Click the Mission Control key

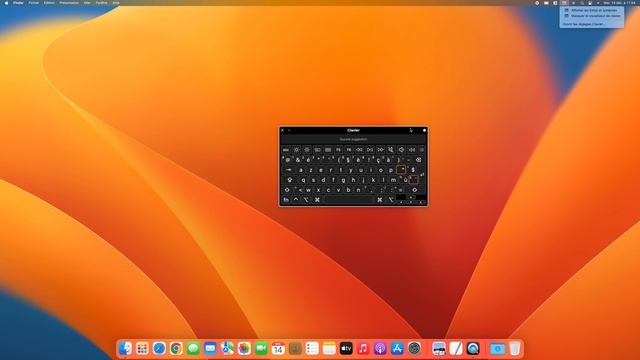(317, 150)
